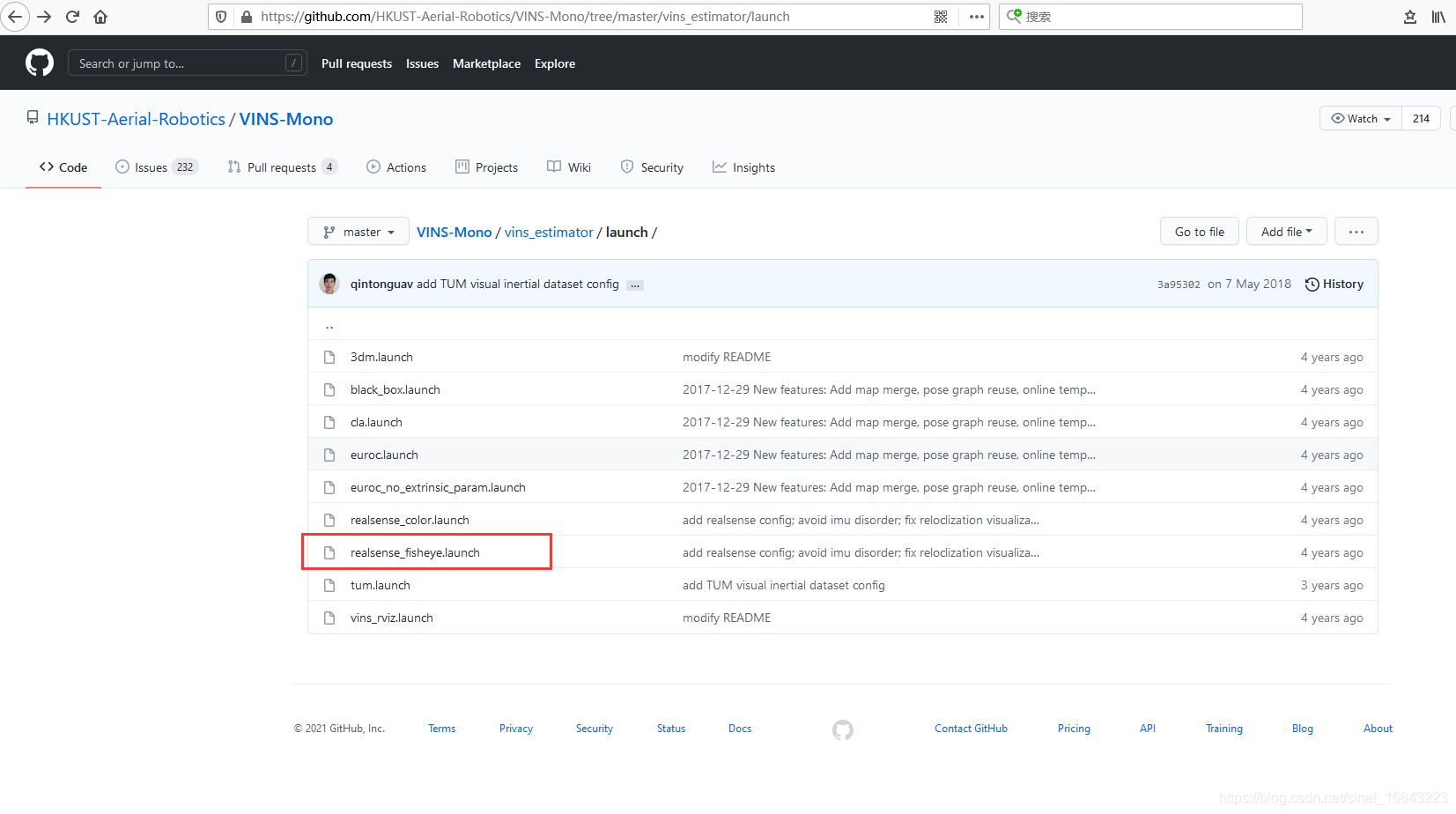1456x814 pixels.
Task: Open footer Terms link
Action: [x=442, y=729]
